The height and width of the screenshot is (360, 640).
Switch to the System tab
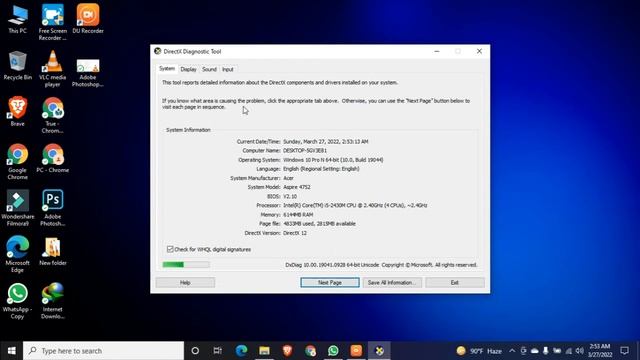pyautogui.click(x=167, y=69)
